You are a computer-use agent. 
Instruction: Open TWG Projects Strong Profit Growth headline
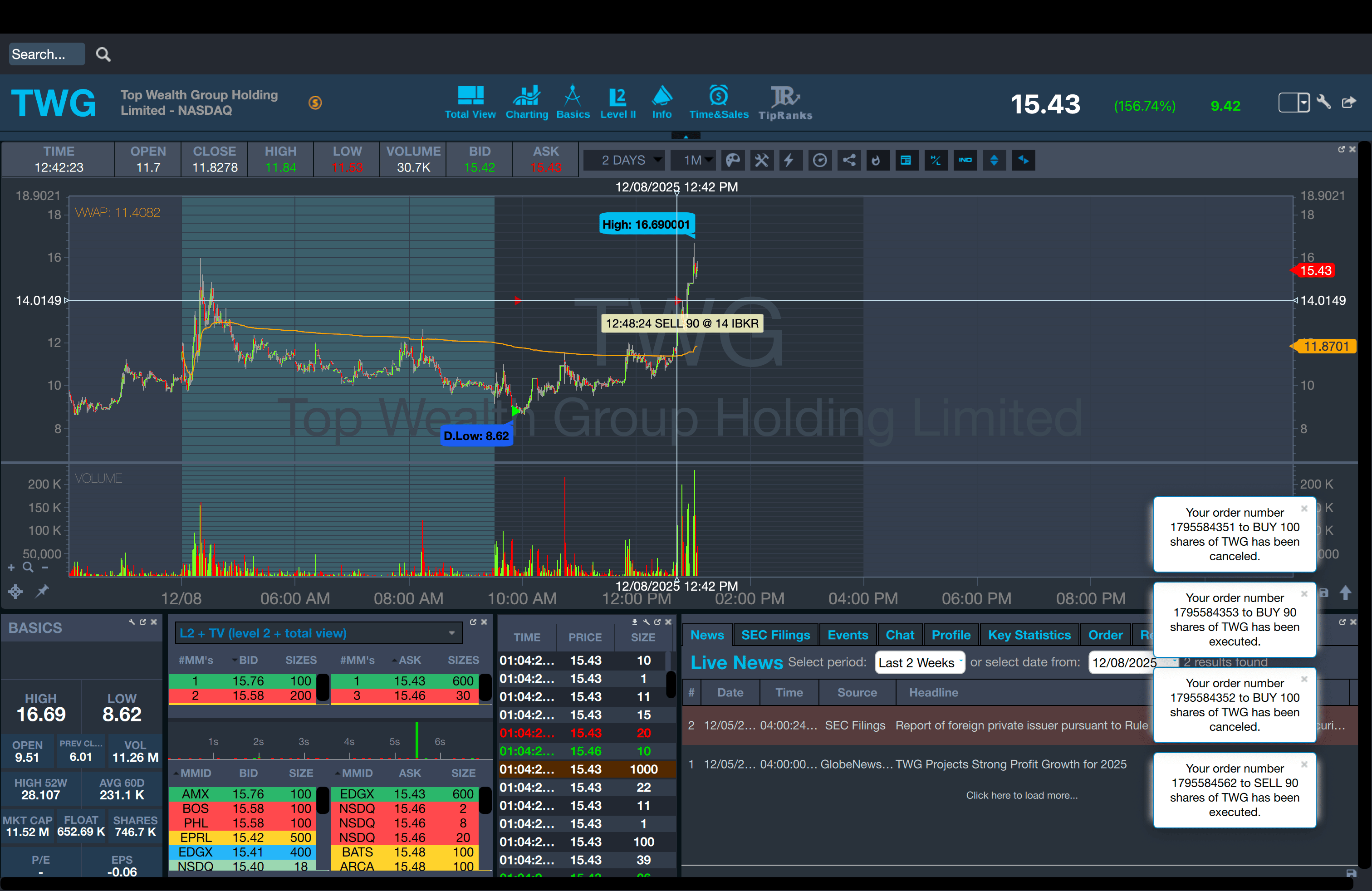[x=1010, y=764]
